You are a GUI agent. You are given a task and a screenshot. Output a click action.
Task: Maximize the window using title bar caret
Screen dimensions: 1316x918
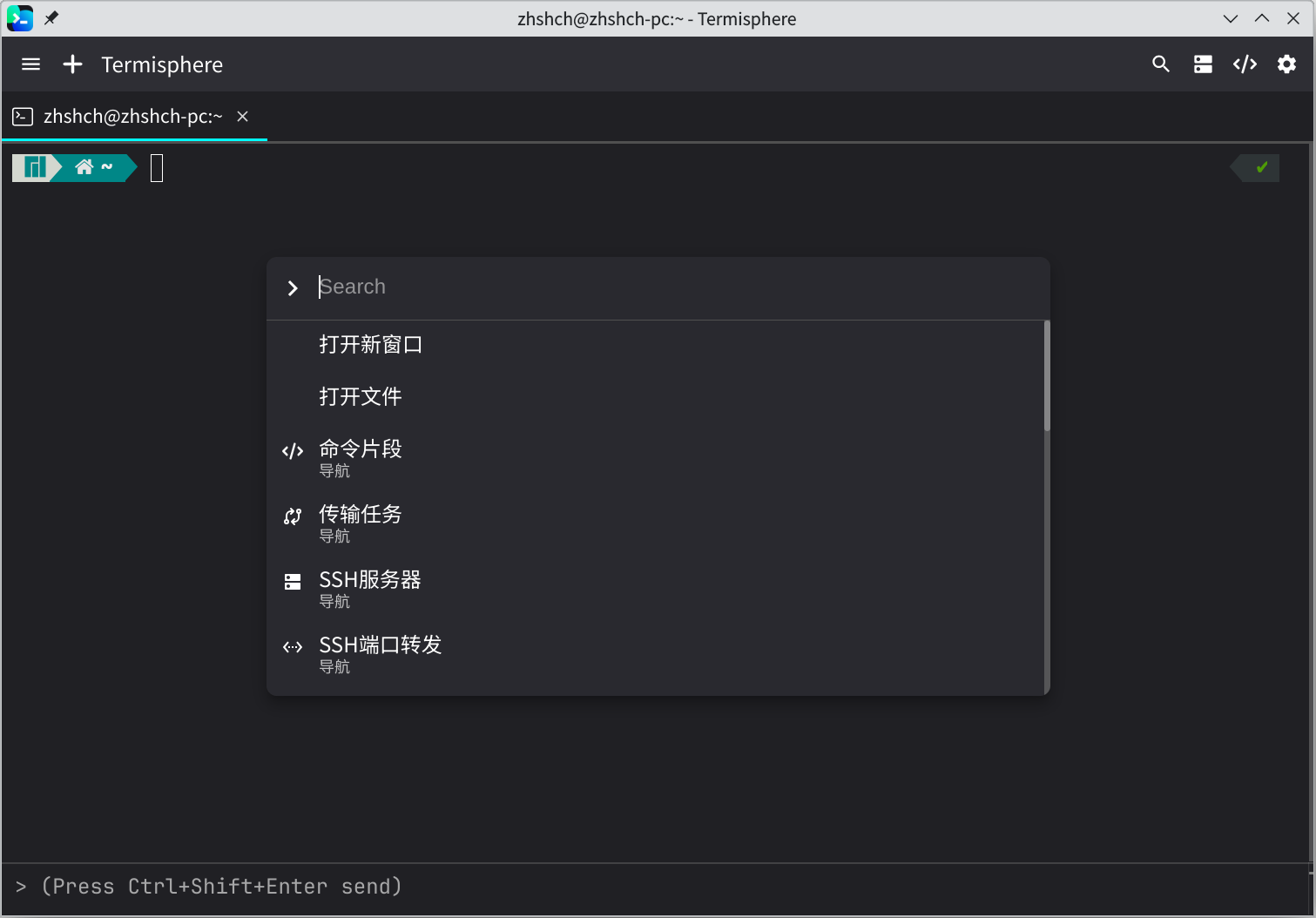1262,18
